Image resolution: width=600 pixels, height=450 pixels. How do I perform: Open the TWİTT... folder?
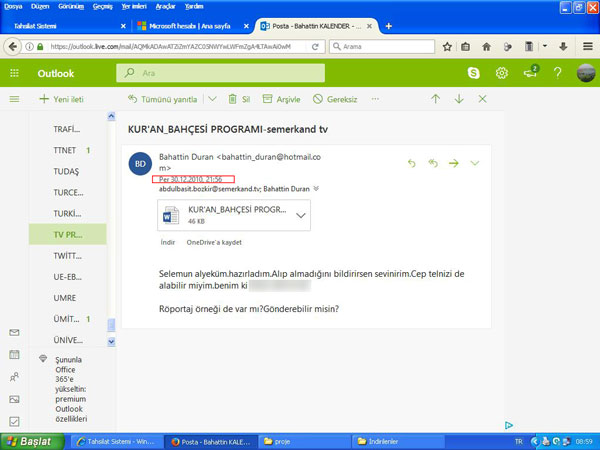(x=67, y=256)
